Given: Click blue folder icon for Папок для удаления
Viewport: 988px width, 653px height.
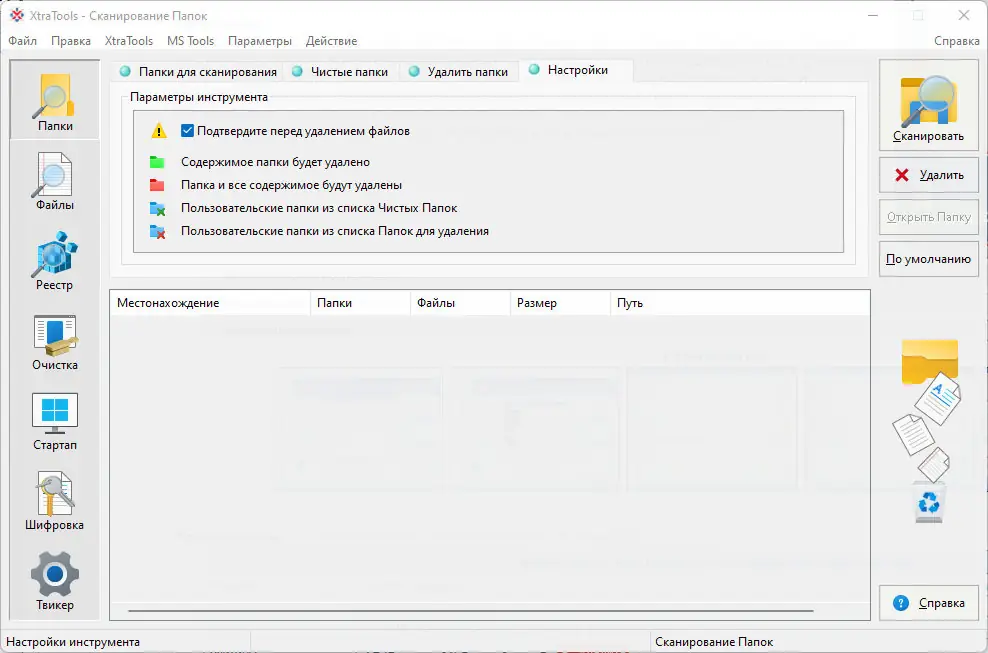Looking at the screenshot, I should pyautogui.click(x=157, y=231).
